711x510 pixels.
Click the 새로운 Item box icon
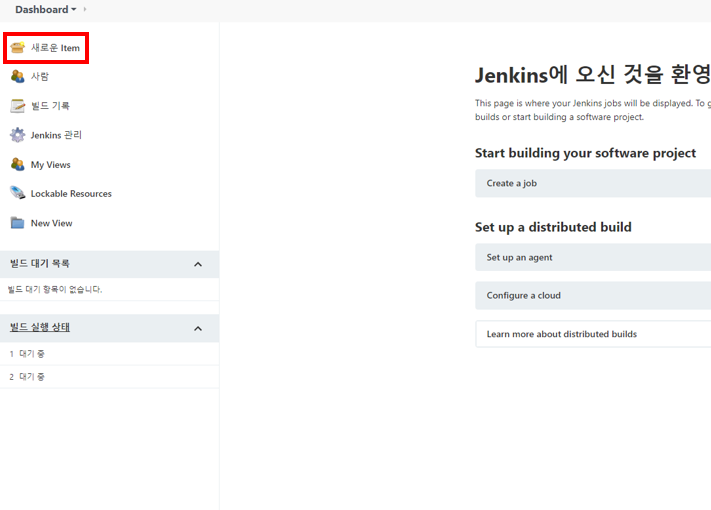click(18, 47)
